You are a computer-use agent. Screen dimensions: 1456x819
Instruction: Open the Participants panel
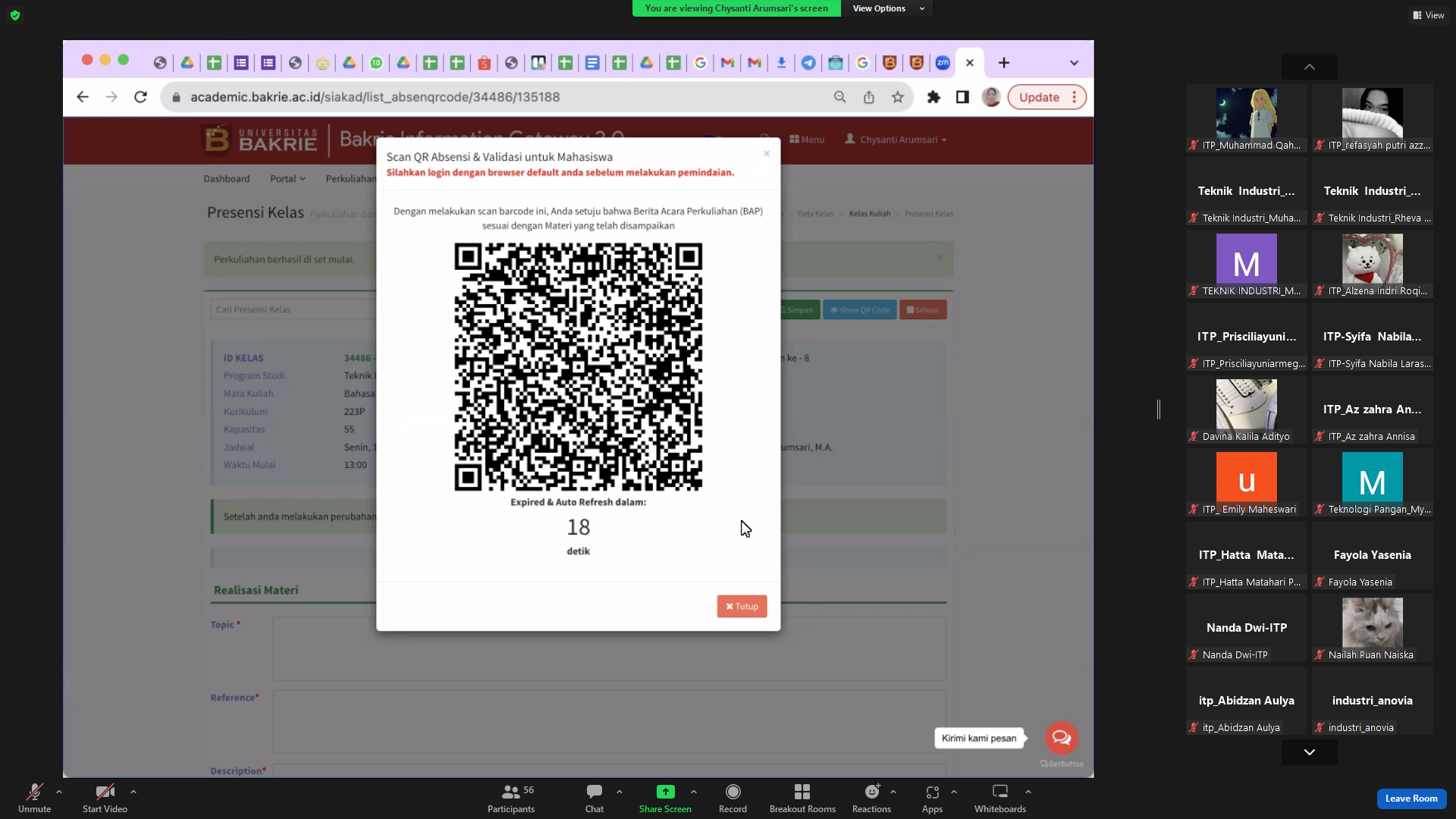[x=511, y=798]
